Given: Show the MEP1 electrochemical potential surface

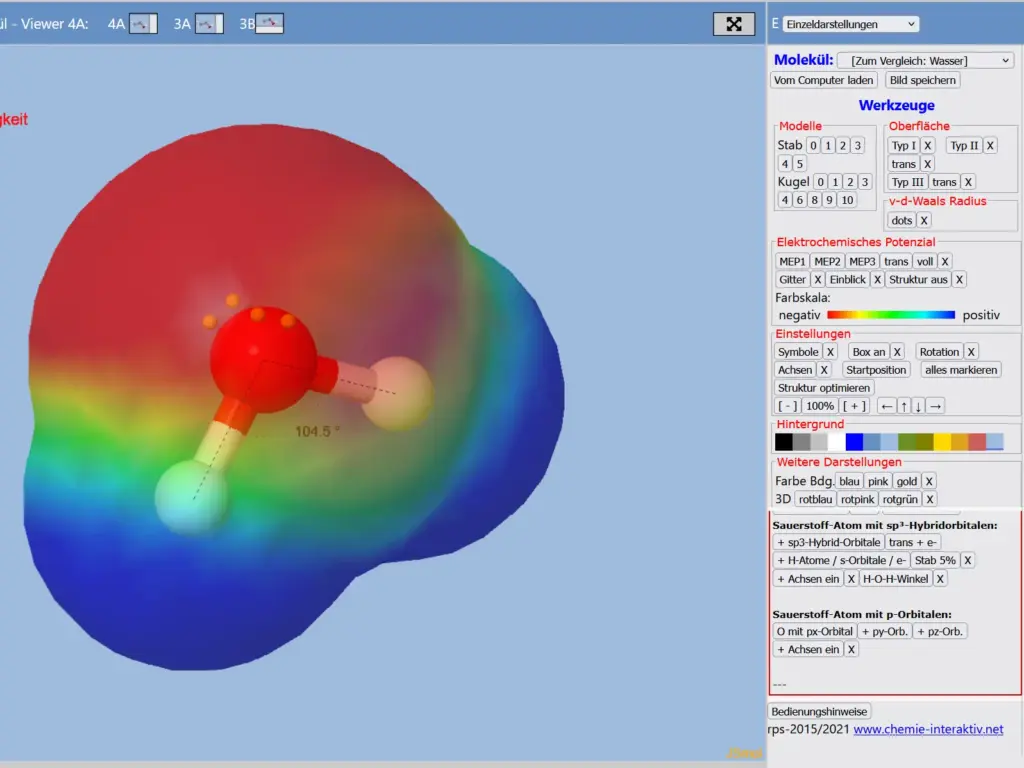Looking at the screenshot, I should pos(791,261).
